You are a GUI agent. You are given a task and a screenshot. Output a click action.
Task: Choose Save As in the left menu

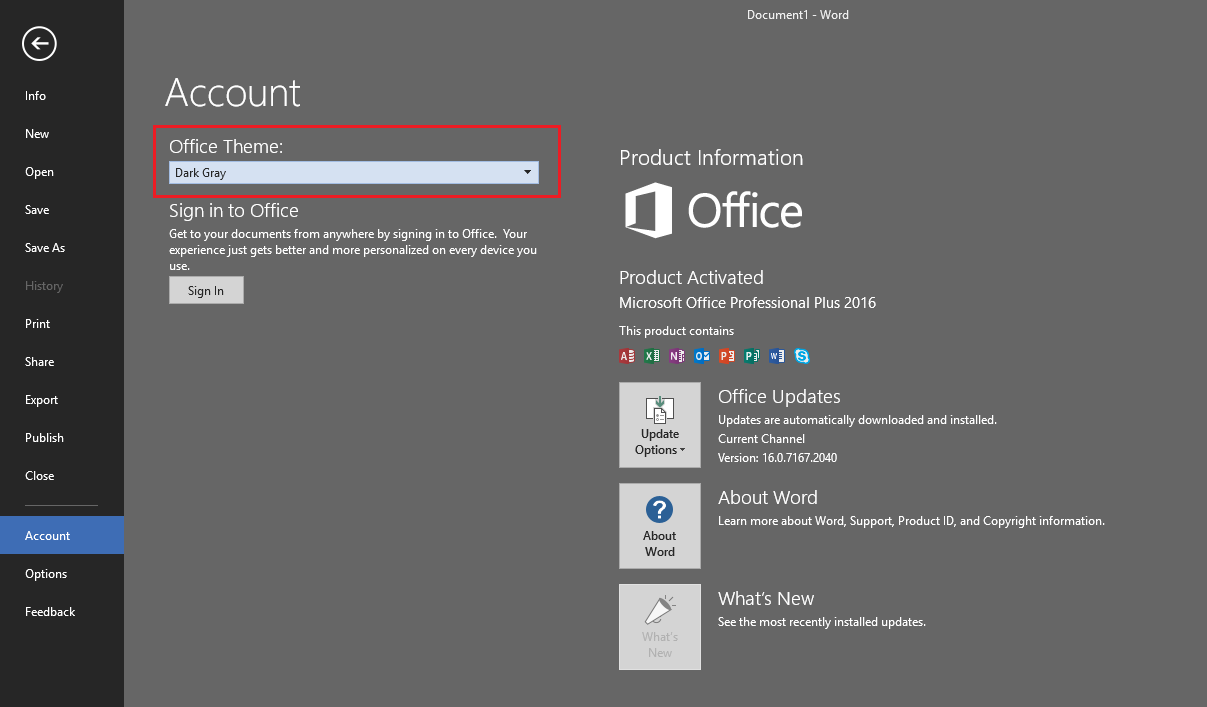click(62, 248)
